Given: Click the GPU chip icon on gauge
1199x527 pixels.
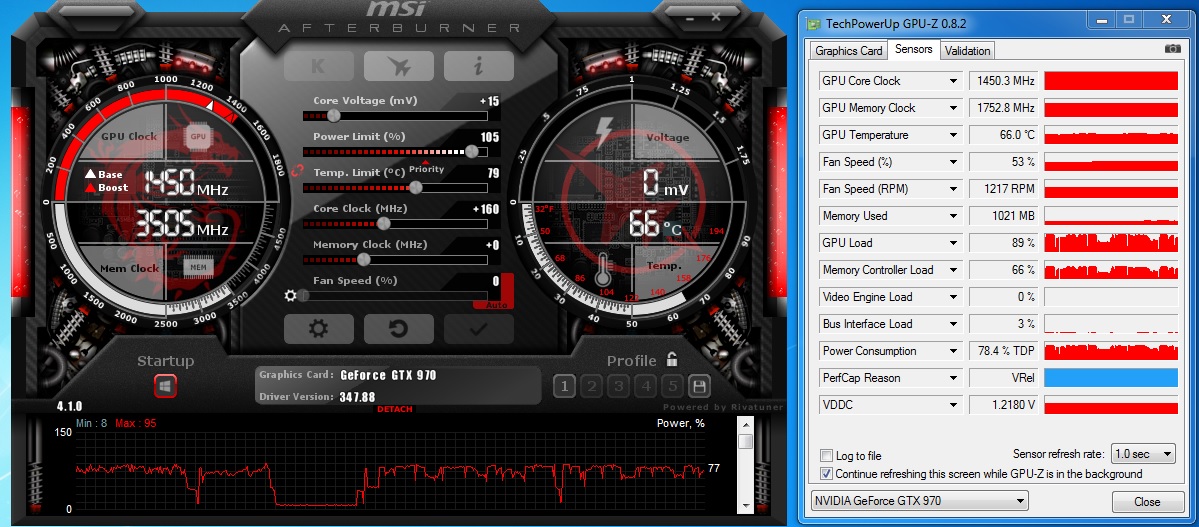Looking at the screenshot, I should tap(198, 136).
